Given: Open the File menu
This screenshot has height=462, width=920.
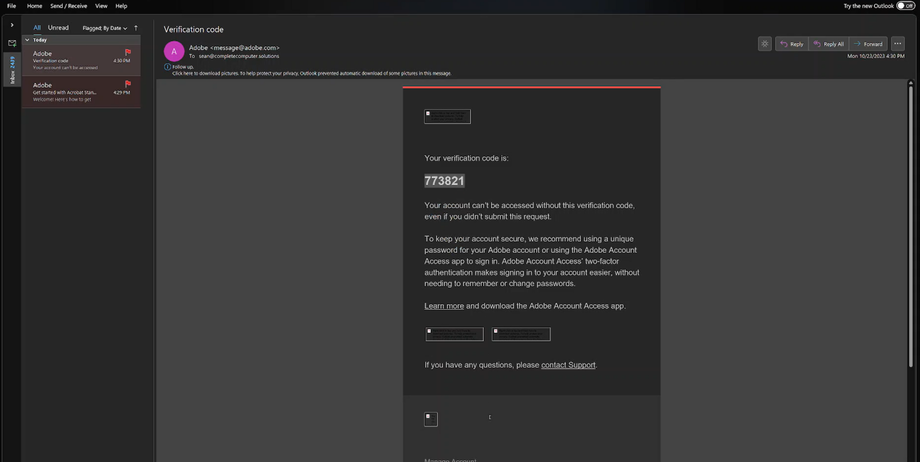Looking at the screenshot, I should pyautogui.click(x=11, y=6).
